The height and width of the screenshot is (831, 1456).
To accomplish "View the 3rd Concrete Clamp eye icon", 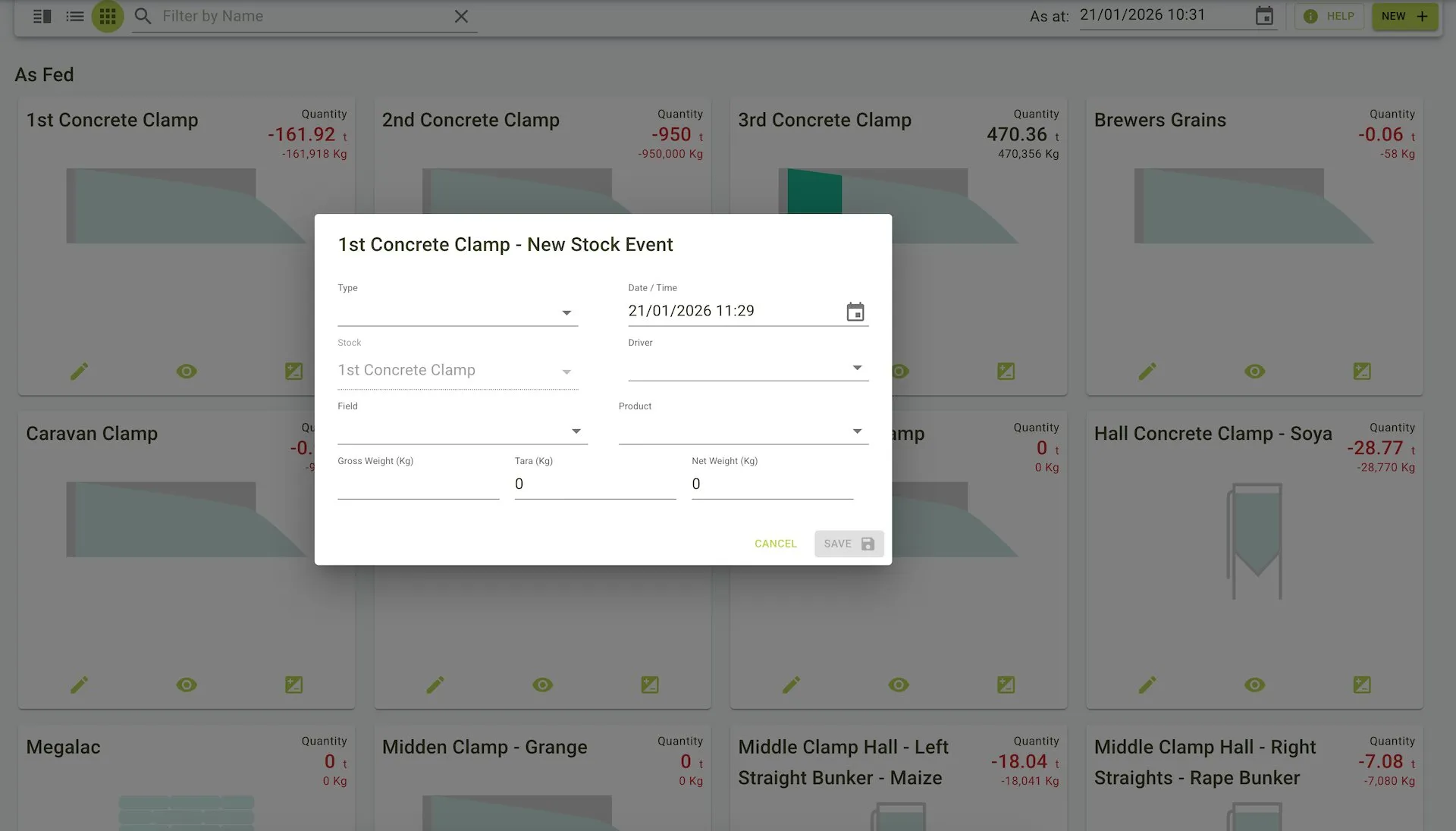I will point(899,372).
